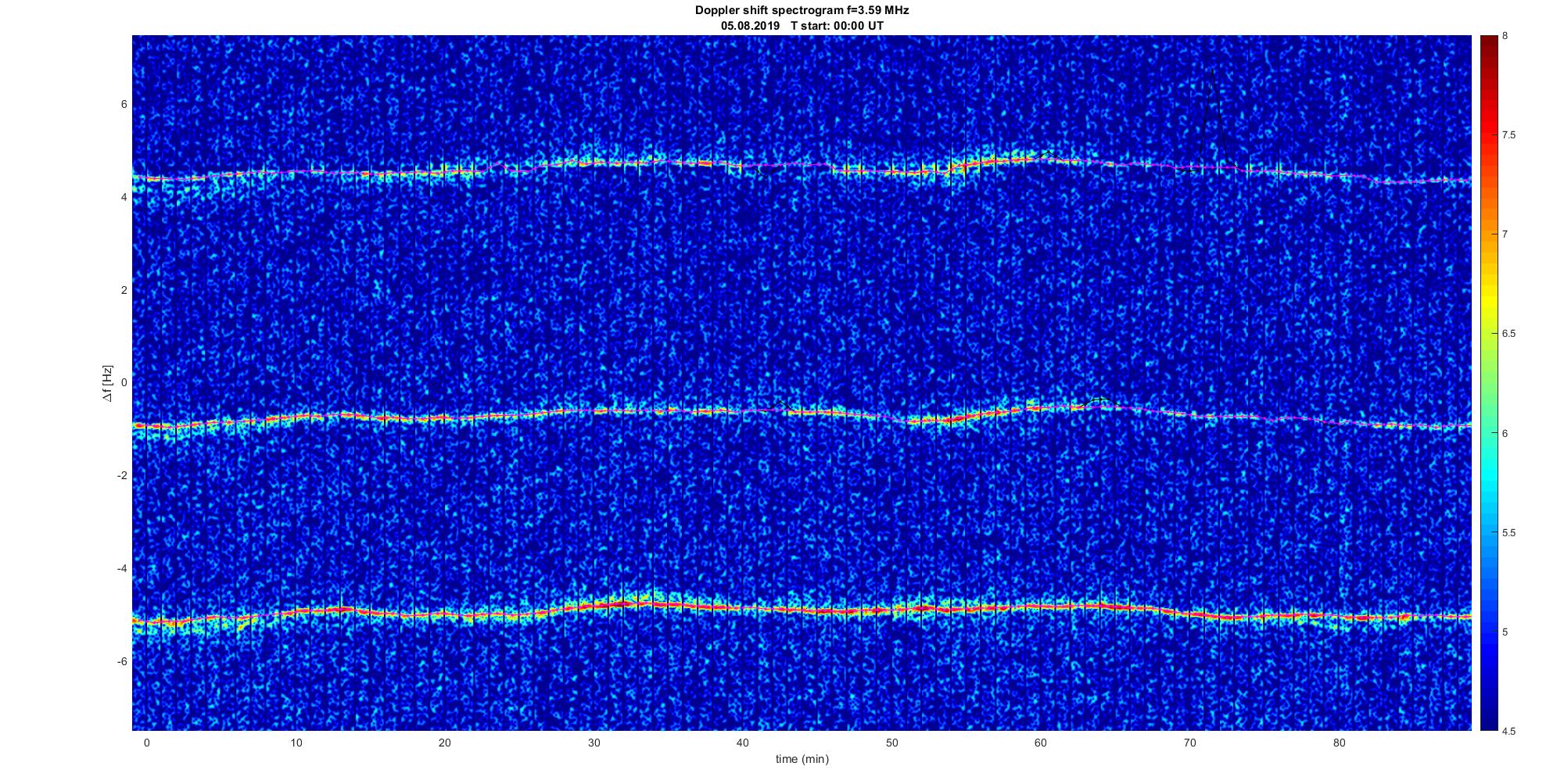Image resolution: width=1564 pixels, height=784 pixels.
Task: Click time-axis tick label '70'
Action: coord(1190,743)
